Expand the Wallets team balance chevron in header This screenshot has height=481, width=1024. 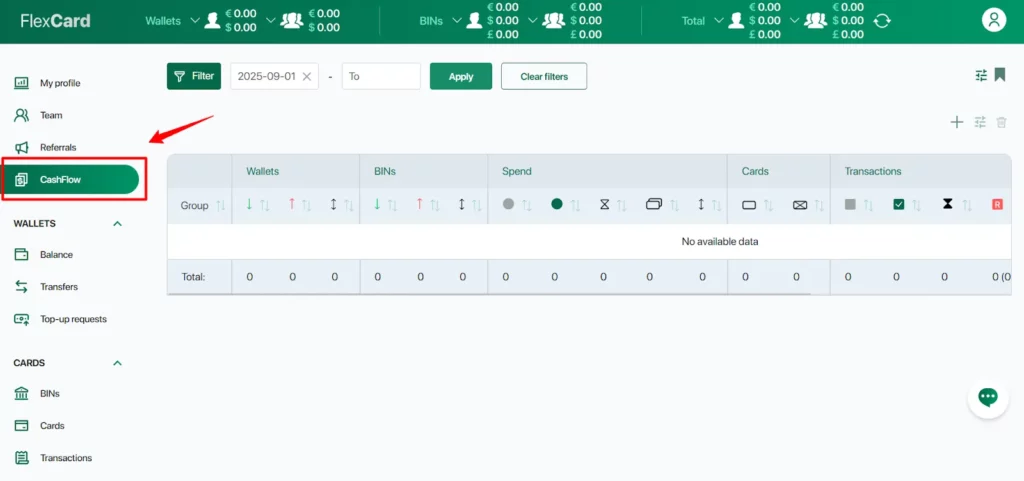(x=271, y=20)
